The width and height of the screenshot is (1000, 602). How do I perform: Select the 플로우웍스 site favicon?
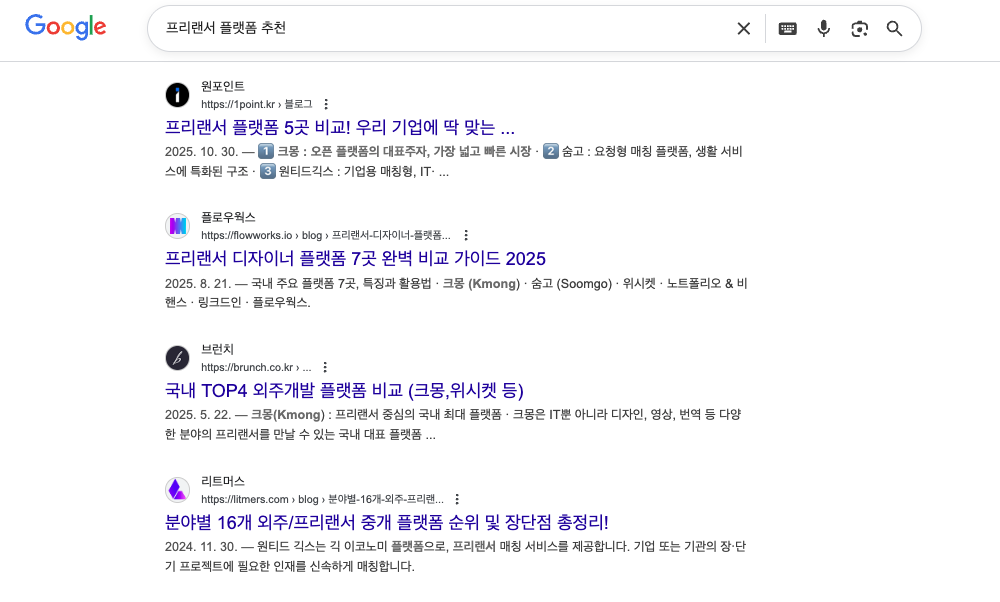pos(177,225)
